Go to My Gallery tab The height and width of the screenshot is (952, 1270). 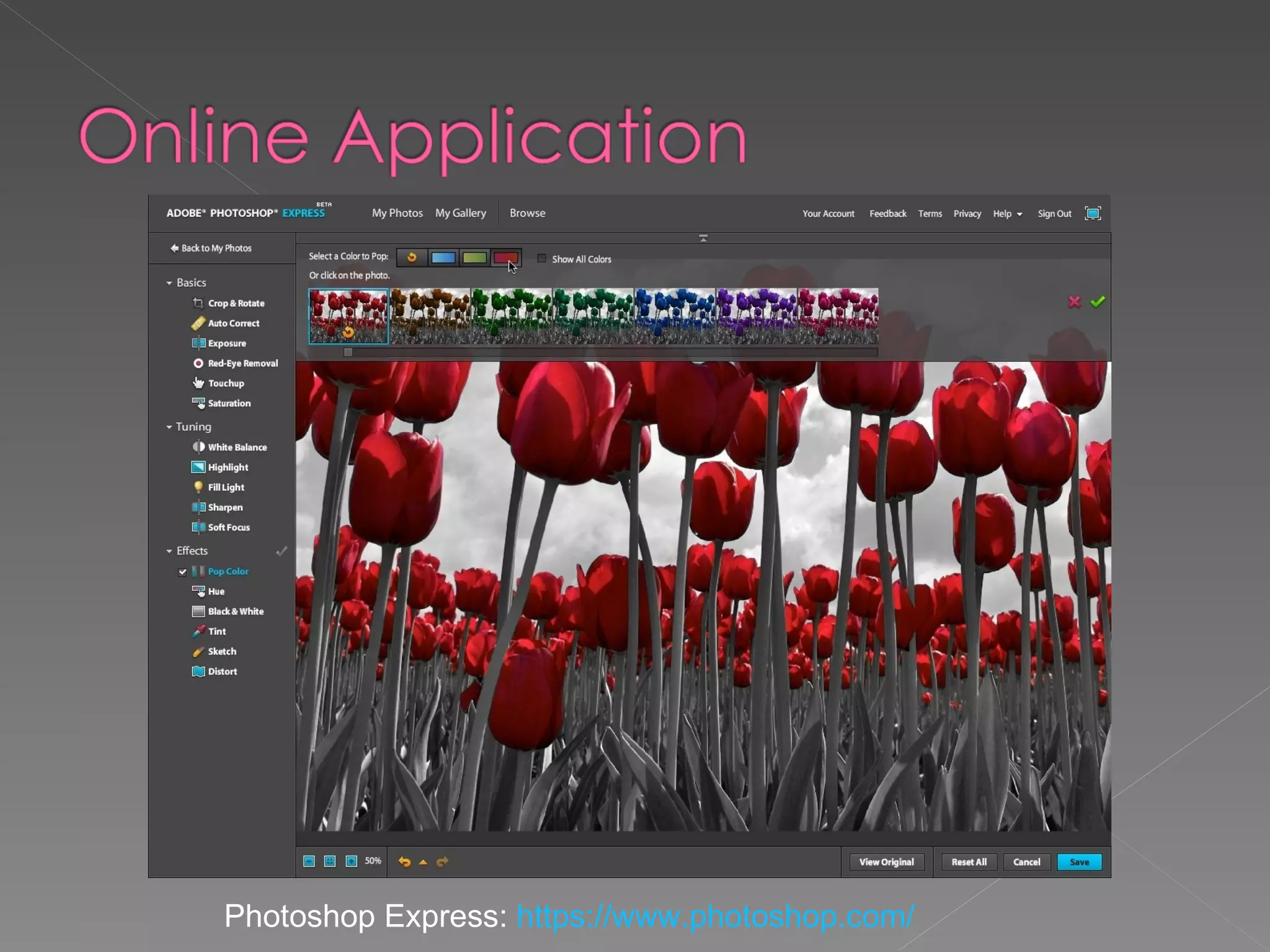tap(460, 213)
